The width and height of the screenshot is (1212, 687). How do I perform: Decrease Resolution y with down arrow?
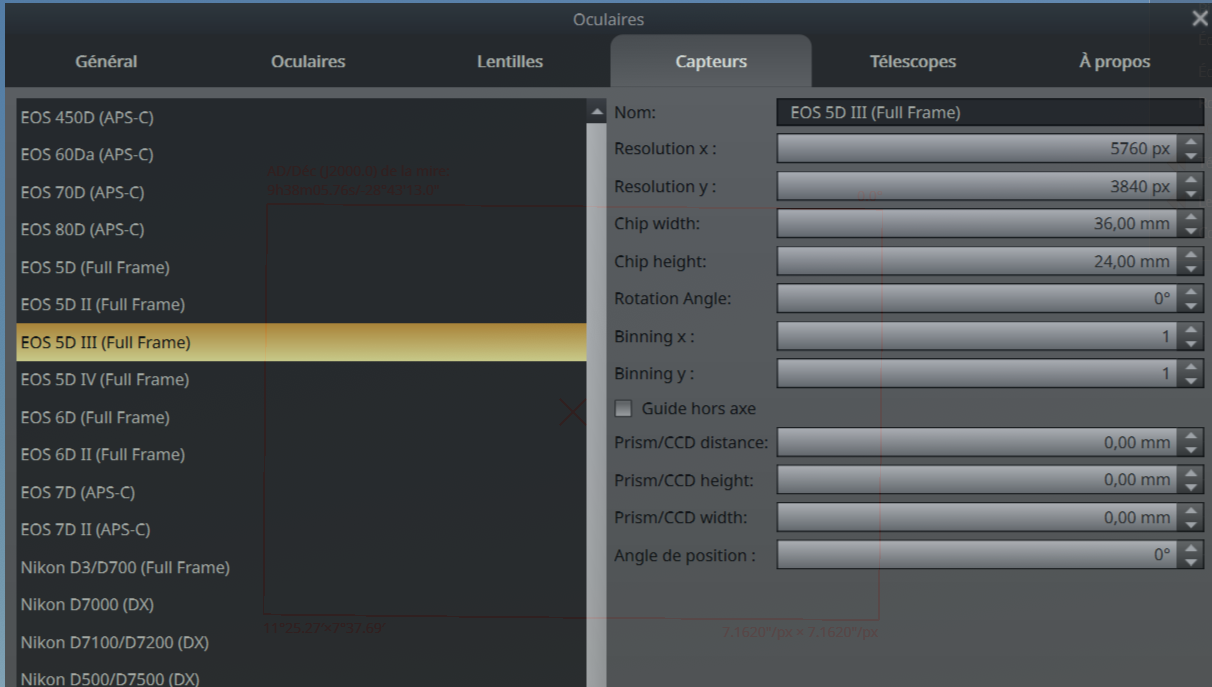1190,193
